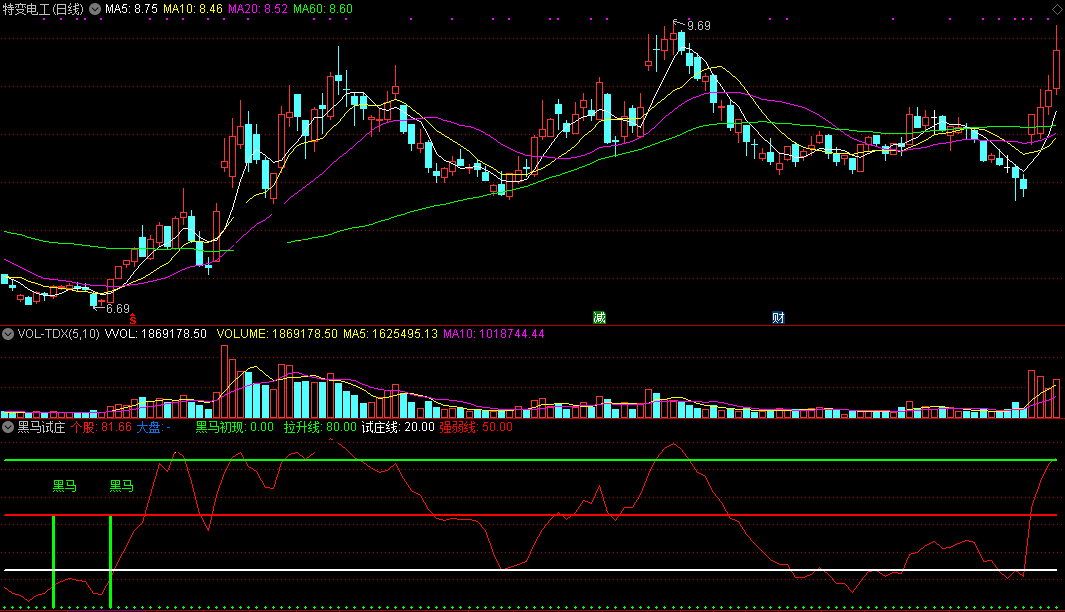
Task: Click the 黑马试庄 indicator name
Action: (41, 427)
